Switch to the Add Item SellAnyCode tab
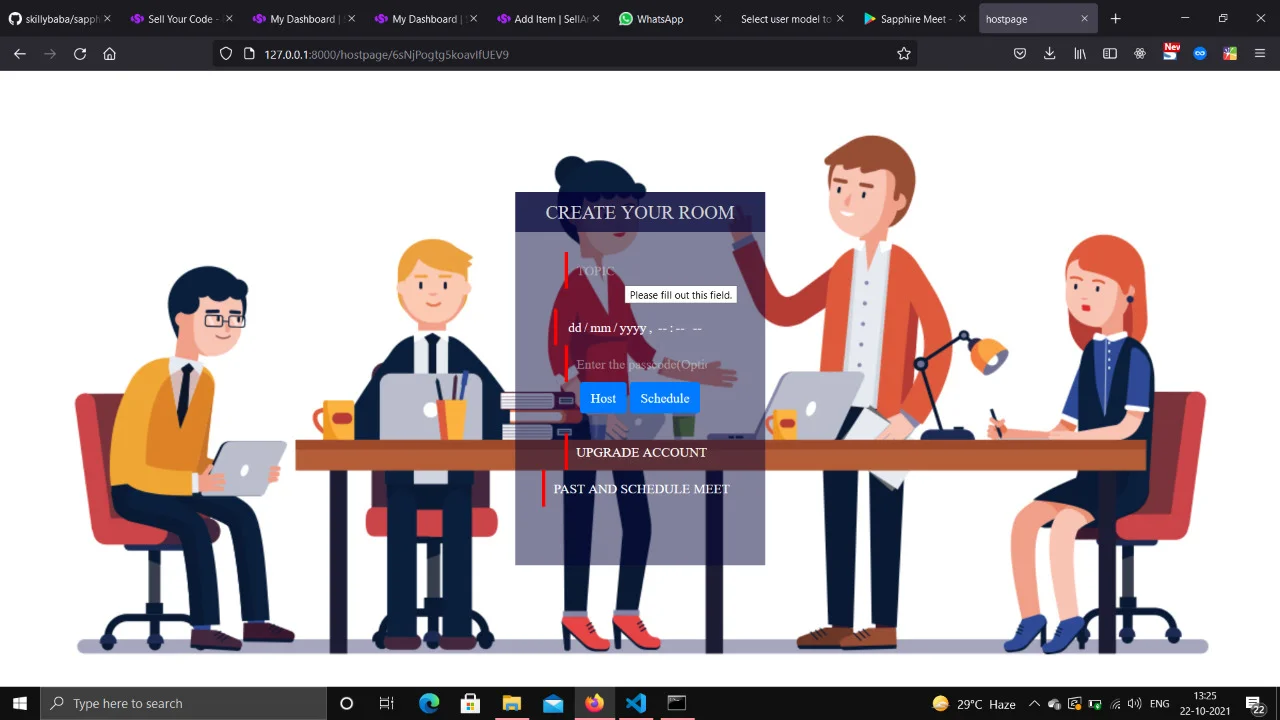 coord(547,19)
